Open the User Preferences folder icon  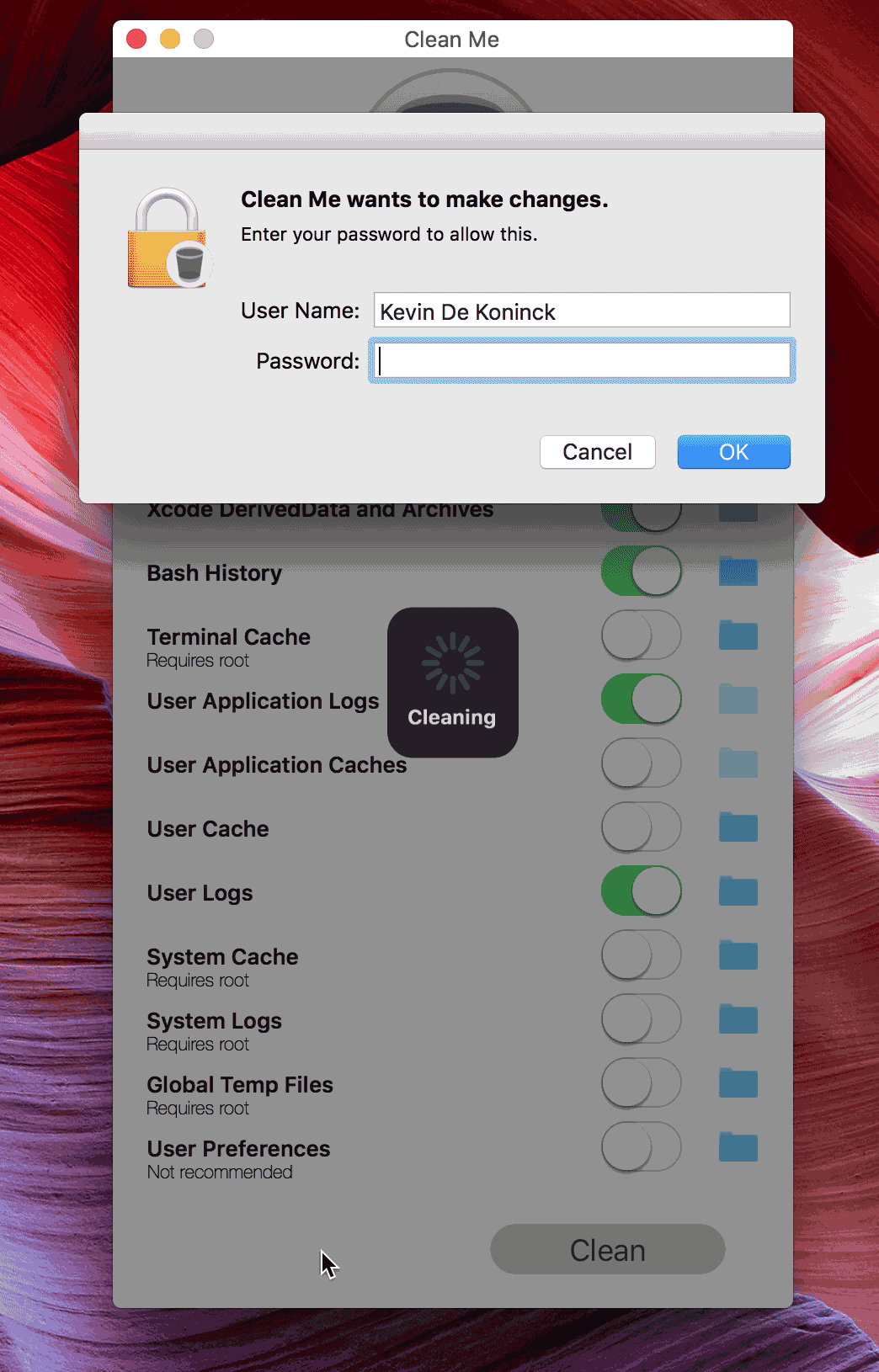[x=738, y=1147]
